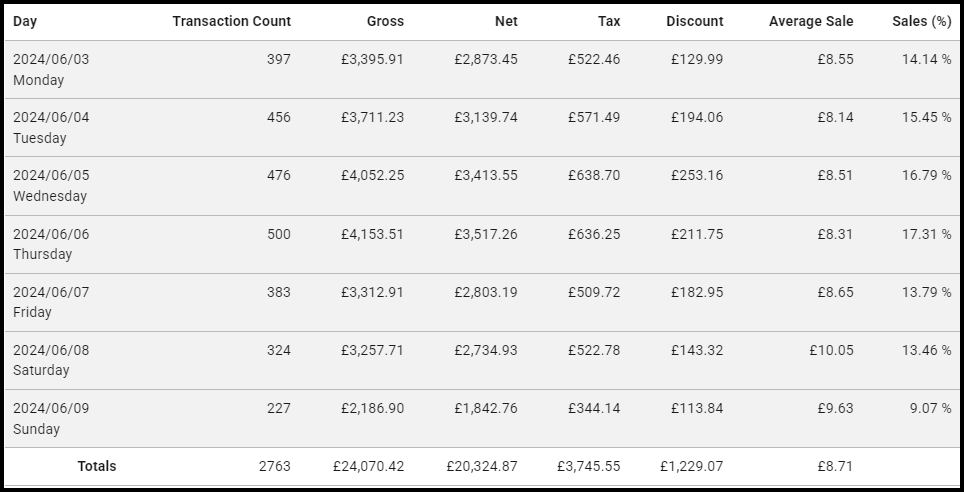The height and width of the screenshot is (492, 964).
Task: Click Friday's gross value £3,312.91
Action: (372, 292)
